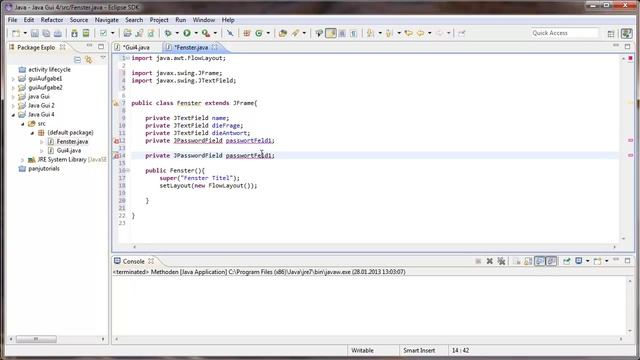
Task: Click the Print toolbar icon
Action: (x=58, y=33)
